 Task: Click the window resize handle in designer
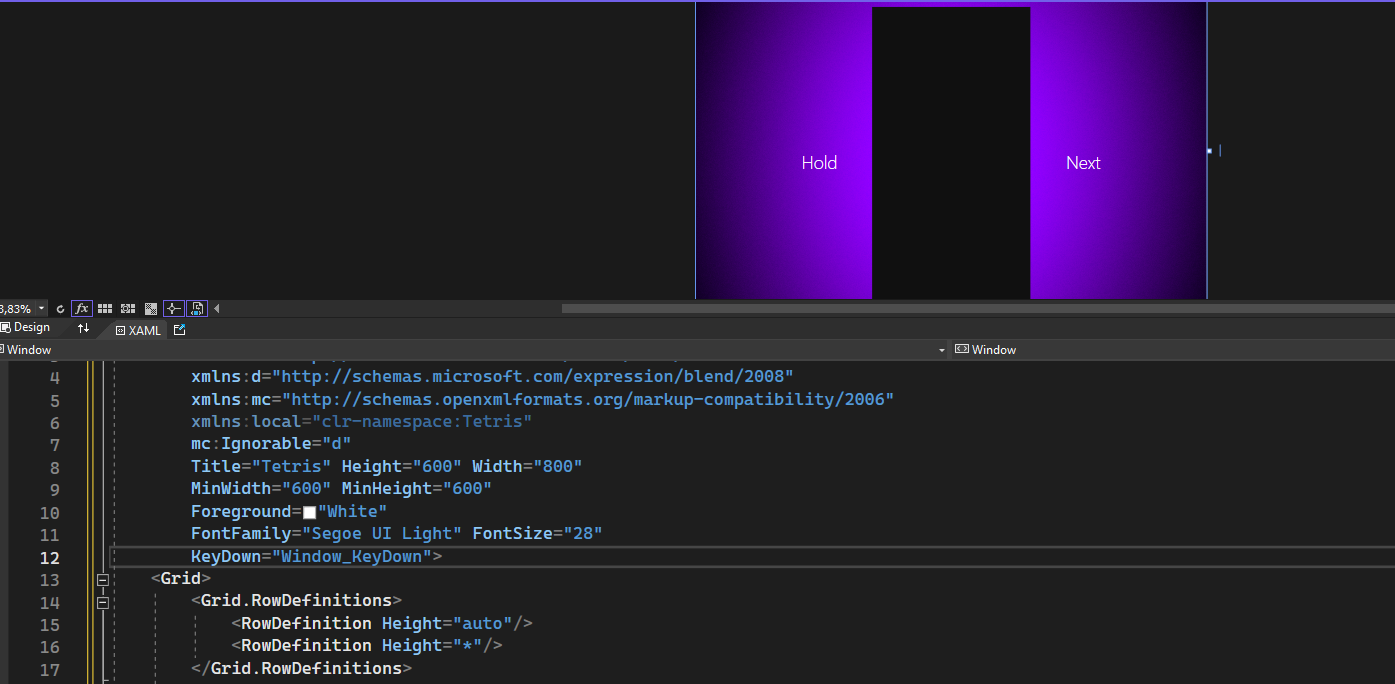tap(1209, 151)
